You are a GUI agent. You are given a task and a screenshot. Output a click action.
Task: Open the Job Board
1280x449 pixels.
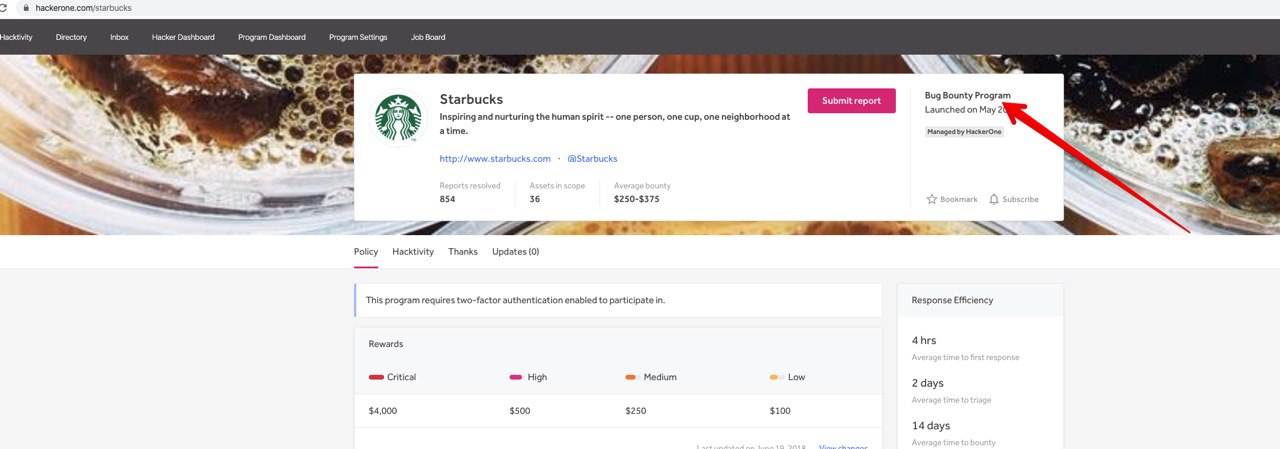click(x=428, y=37)
